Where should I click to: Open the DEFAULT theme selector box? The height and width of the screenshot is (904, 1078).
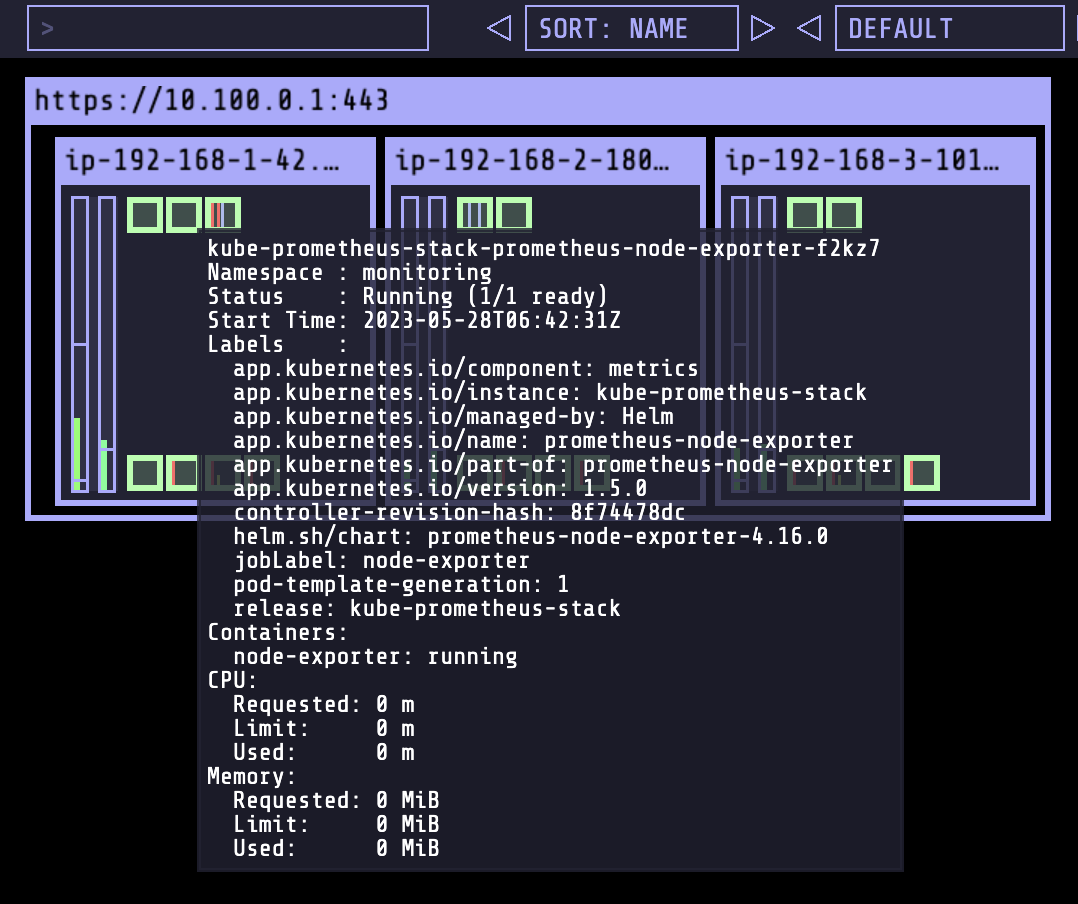(949, 28)
